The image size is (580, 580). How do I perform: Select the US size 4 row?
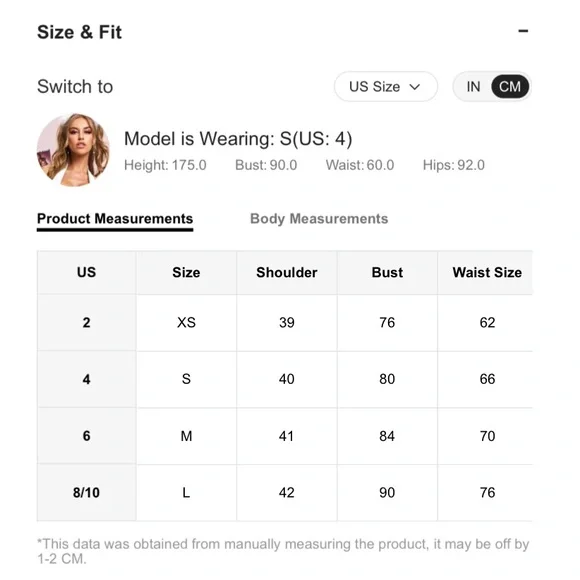click(x=285, y=379)
